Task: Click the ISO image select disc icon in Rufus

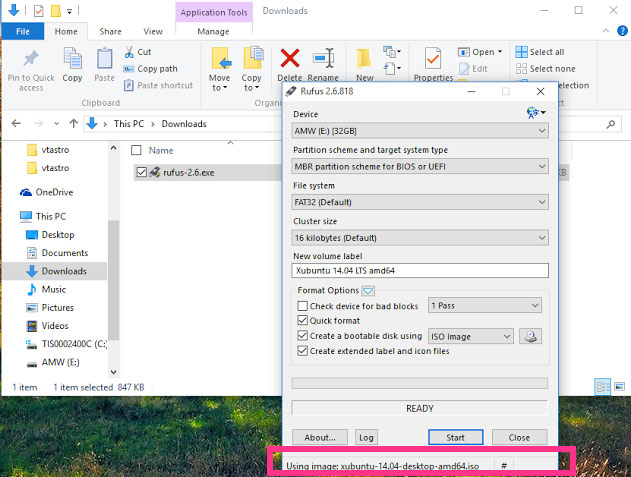Action: point(530,336)
